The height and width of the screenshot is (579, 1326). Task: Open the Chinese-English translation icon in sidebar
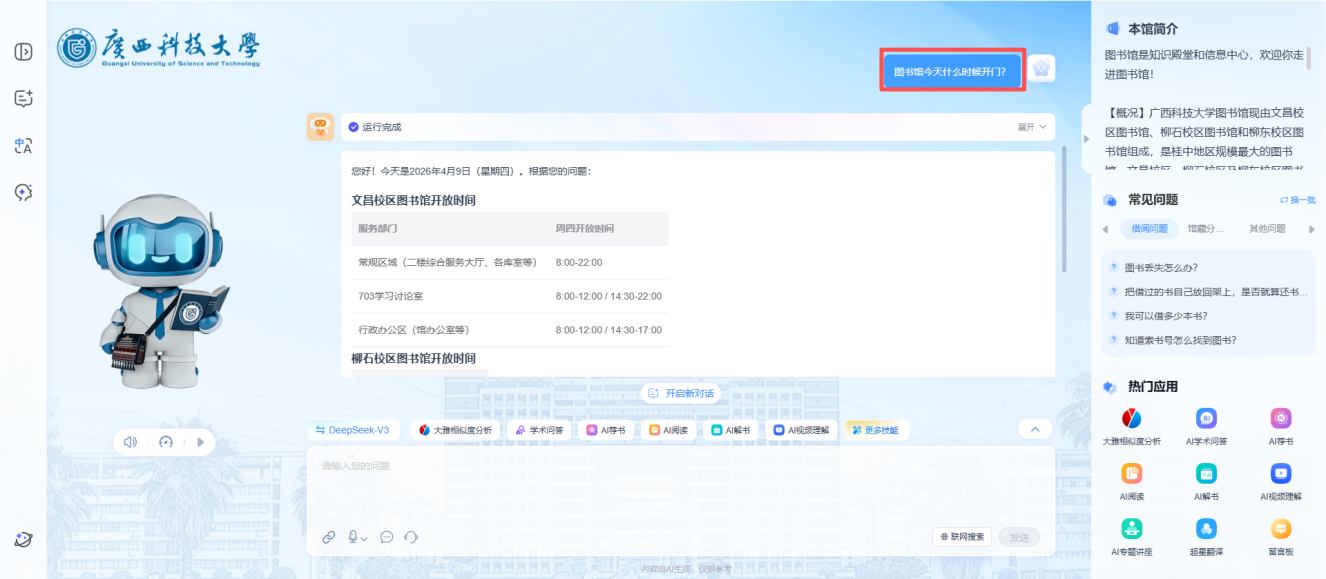(x=23, y=146)
